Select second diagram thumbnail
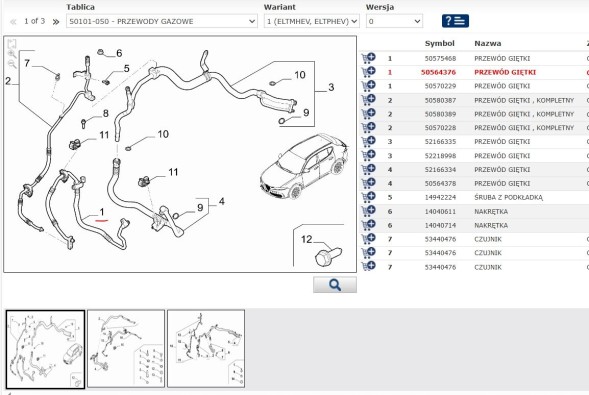The image size is (589, 395). (x=126, y=348)
